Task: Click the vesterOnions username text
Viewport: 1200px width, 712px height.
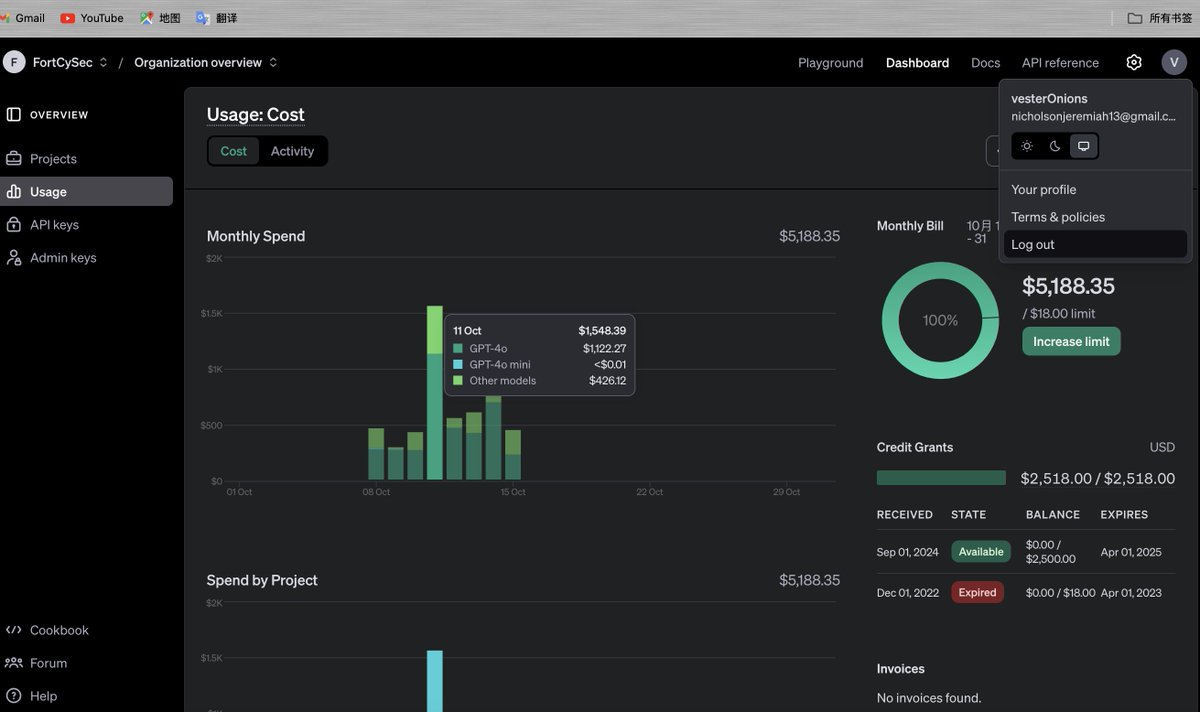Action: click(1049, 98)
